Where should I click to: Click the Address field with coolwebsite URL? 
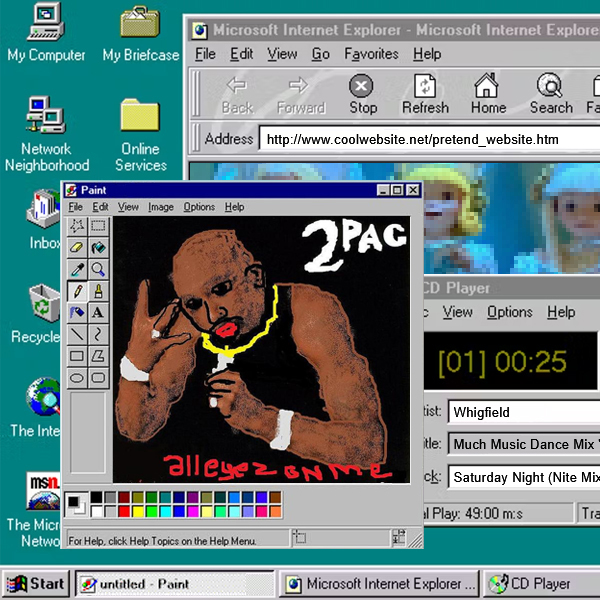pos(420,139)
